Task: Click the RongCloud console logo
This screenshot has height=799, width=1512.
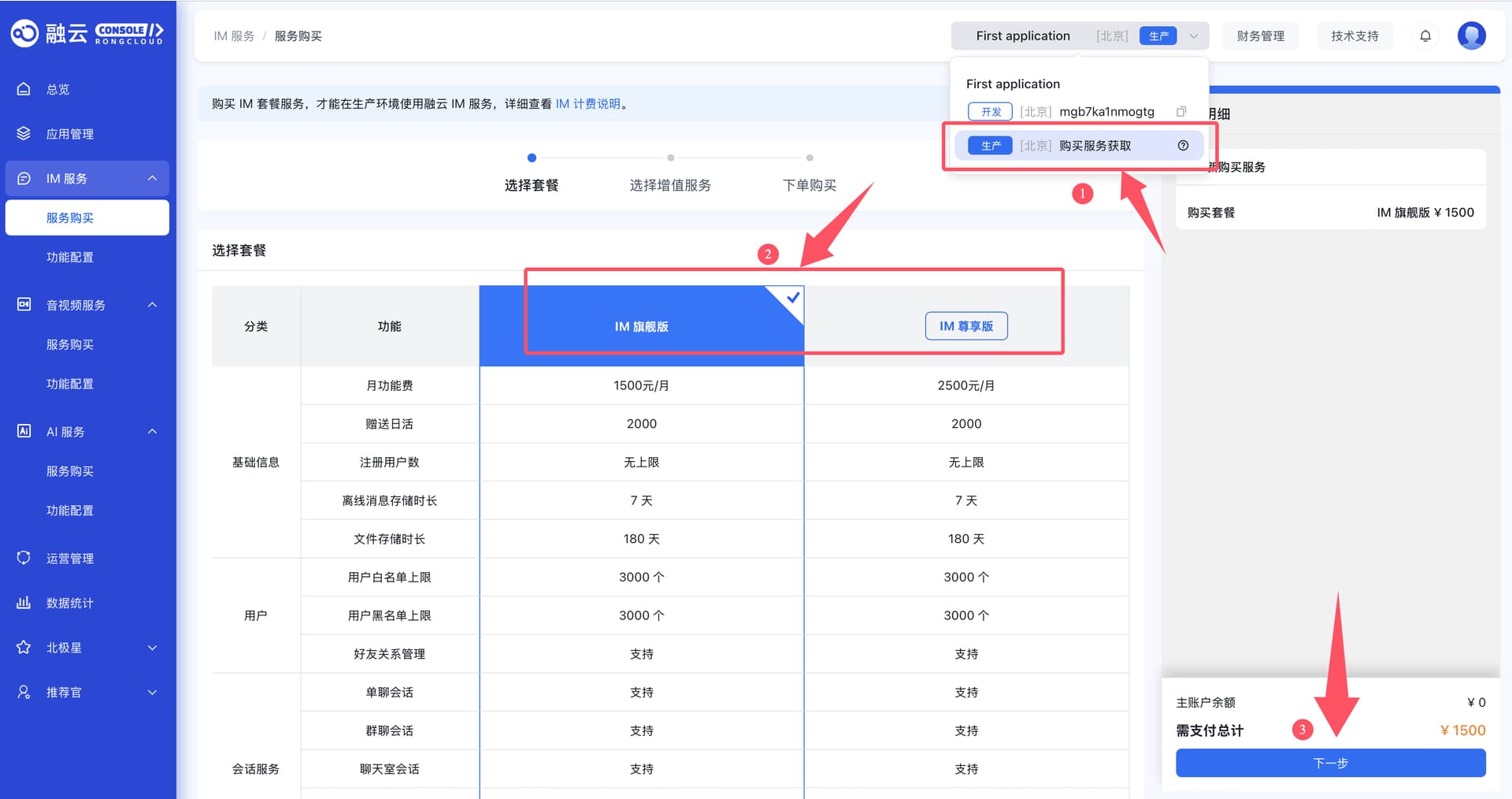Action: pyautogui.click(x=87, y=33)
